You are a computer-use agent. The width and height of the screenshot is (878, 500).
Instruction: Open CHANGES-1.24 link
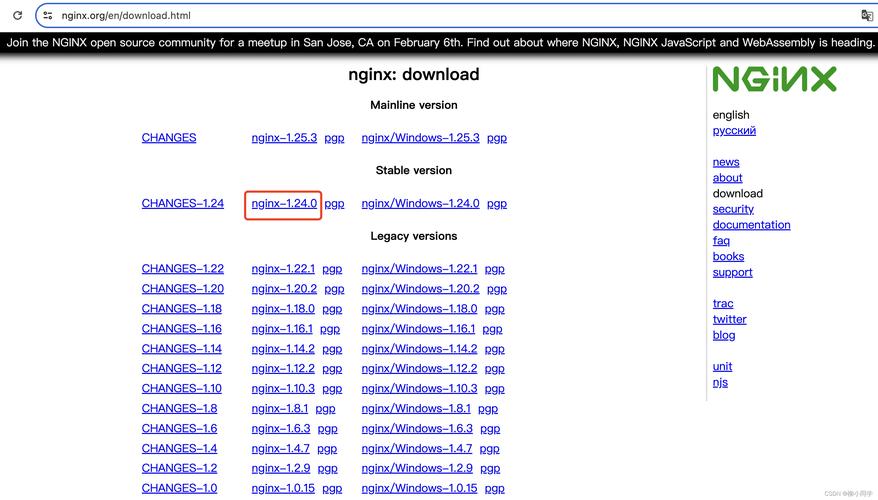[183, 204]
